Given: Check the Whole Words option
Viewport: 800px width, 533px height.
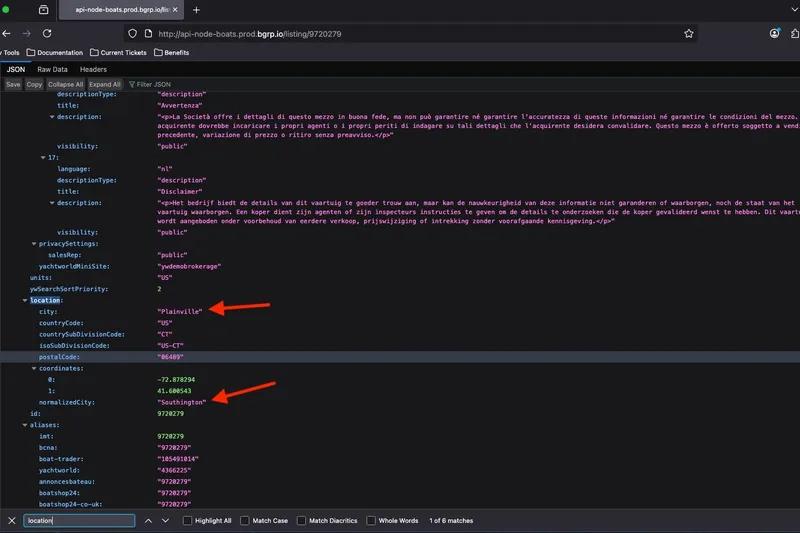Looking at the screenshot, I should click(372, 521).
